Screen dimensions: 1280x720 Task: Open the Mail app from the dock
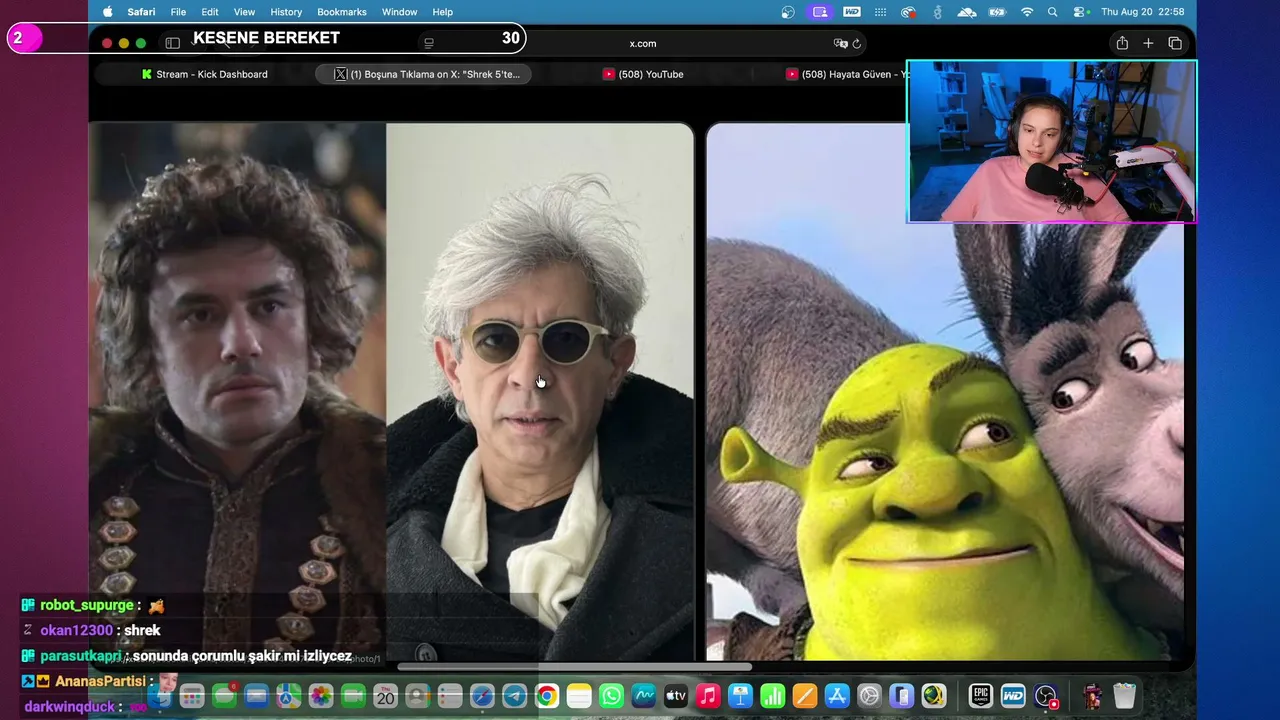pyautogui.click(x=256, y=696)
